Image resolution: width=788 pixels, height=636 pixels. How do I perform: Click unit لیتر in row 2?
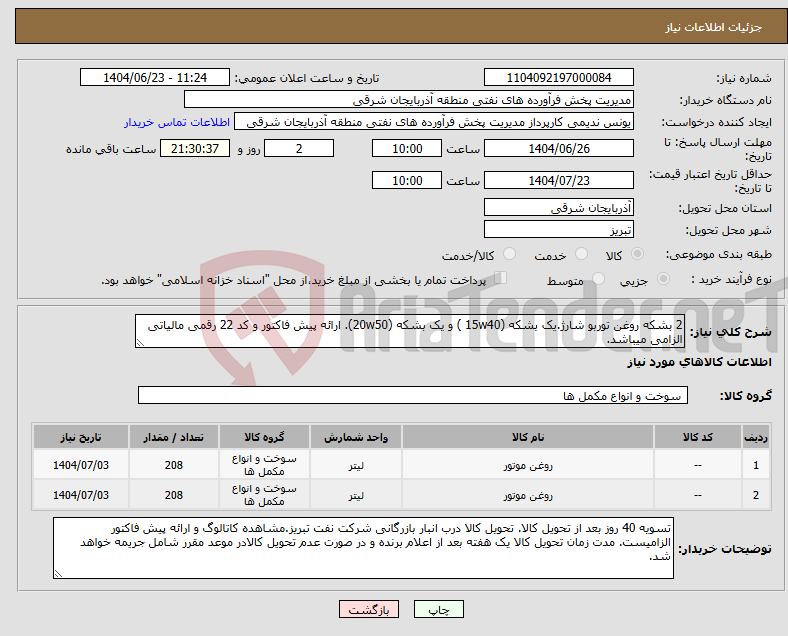[356, 496]
